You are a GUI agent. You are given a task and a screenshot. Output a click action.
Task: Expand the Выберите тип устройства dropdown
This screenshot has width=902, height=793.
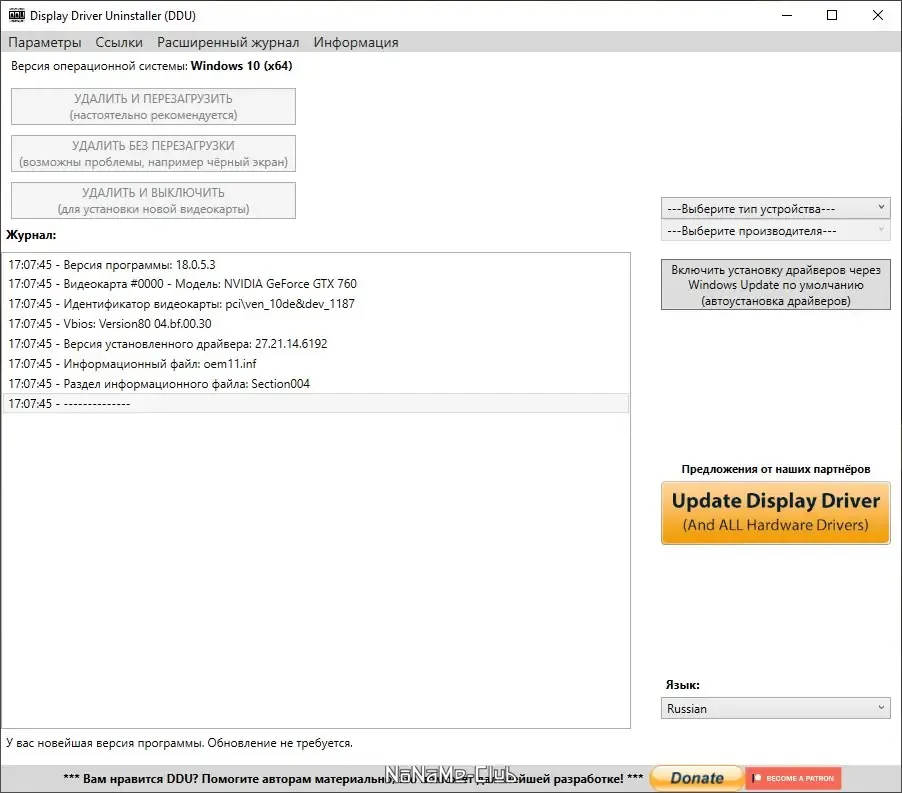click(775, 208)
